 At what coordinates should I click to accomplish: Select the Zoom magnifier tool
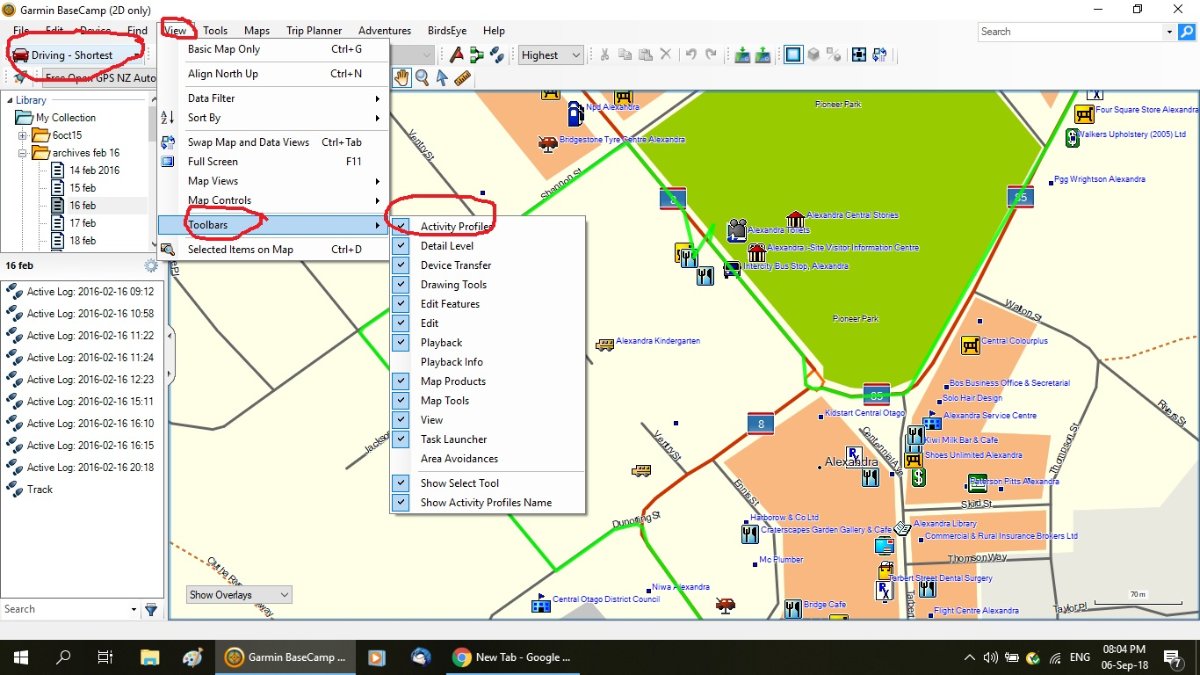(x=422, y=78)
